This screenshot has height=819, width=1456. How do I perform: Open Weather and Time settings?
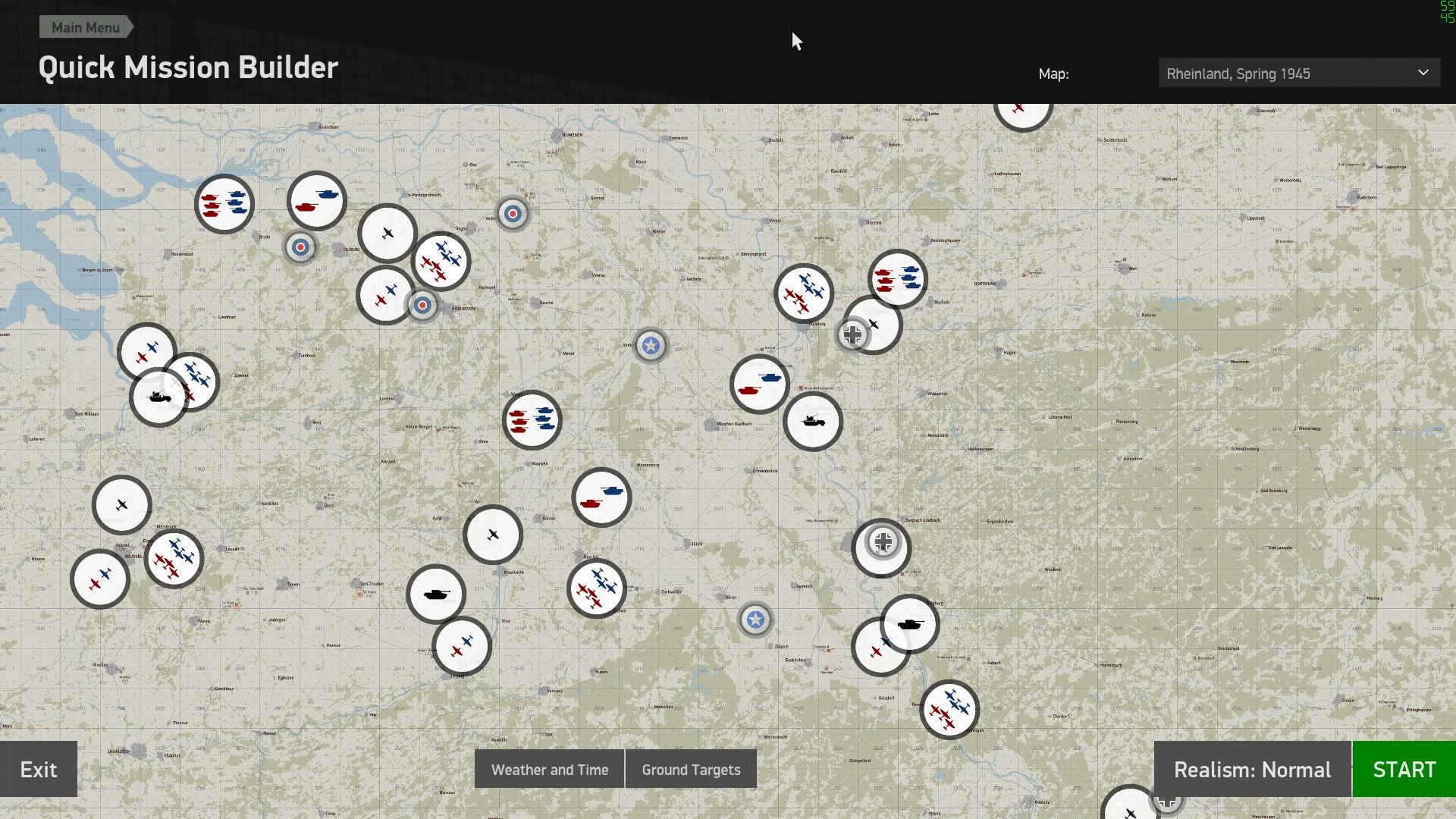(x=550, y=770)
